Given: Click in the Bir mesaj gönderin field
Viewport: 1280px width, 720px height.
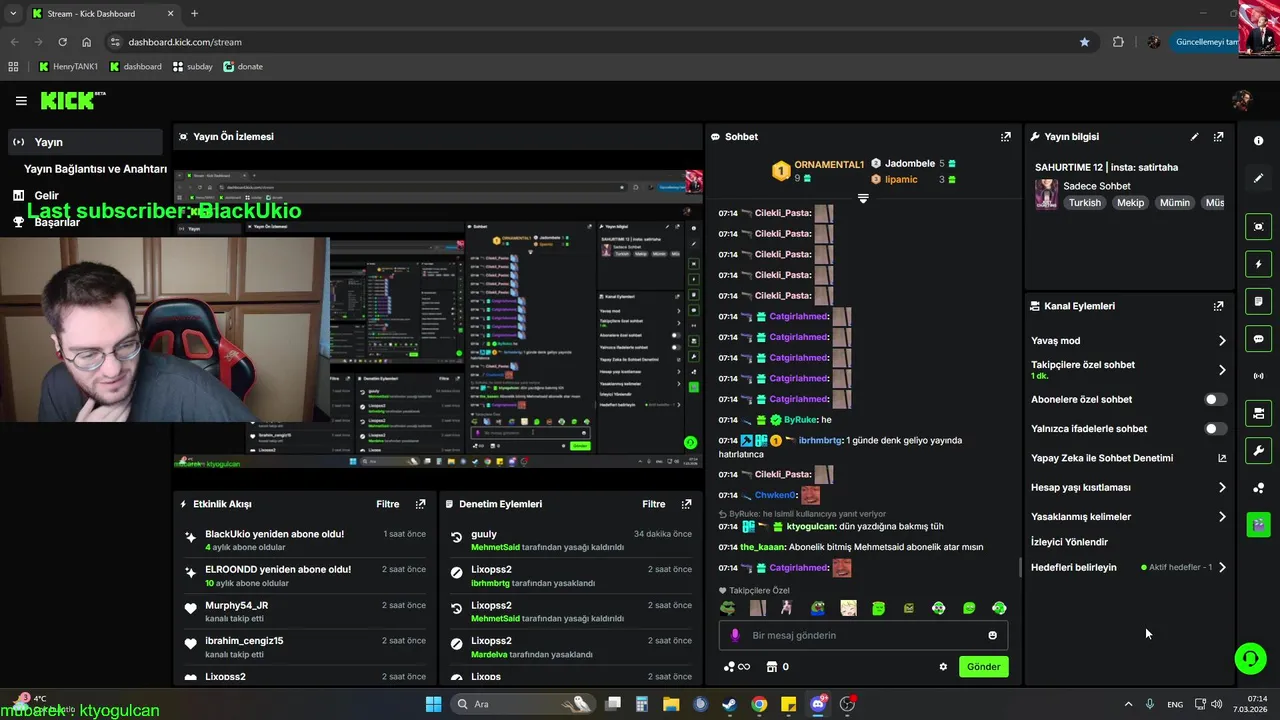Looking at the screenshot, I should 863,635.
